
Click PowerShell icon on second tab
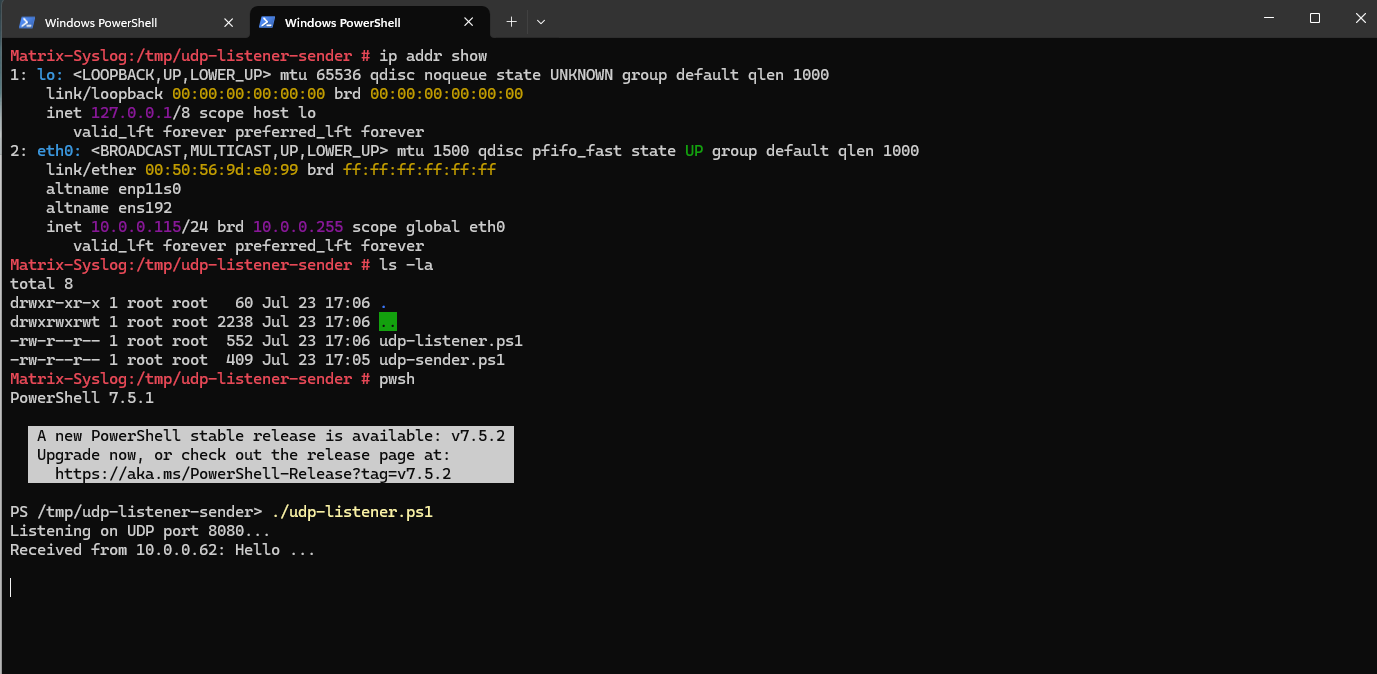(267, 22)
